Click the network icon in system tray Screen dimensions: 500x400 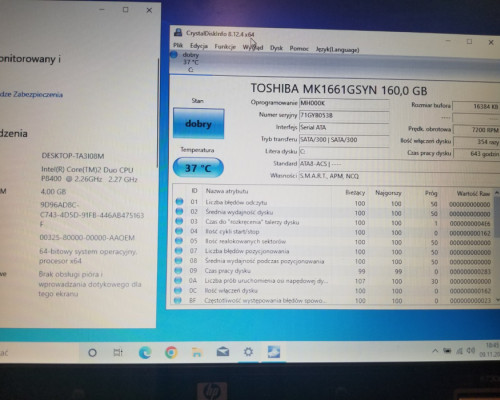(x=459, y=351)
